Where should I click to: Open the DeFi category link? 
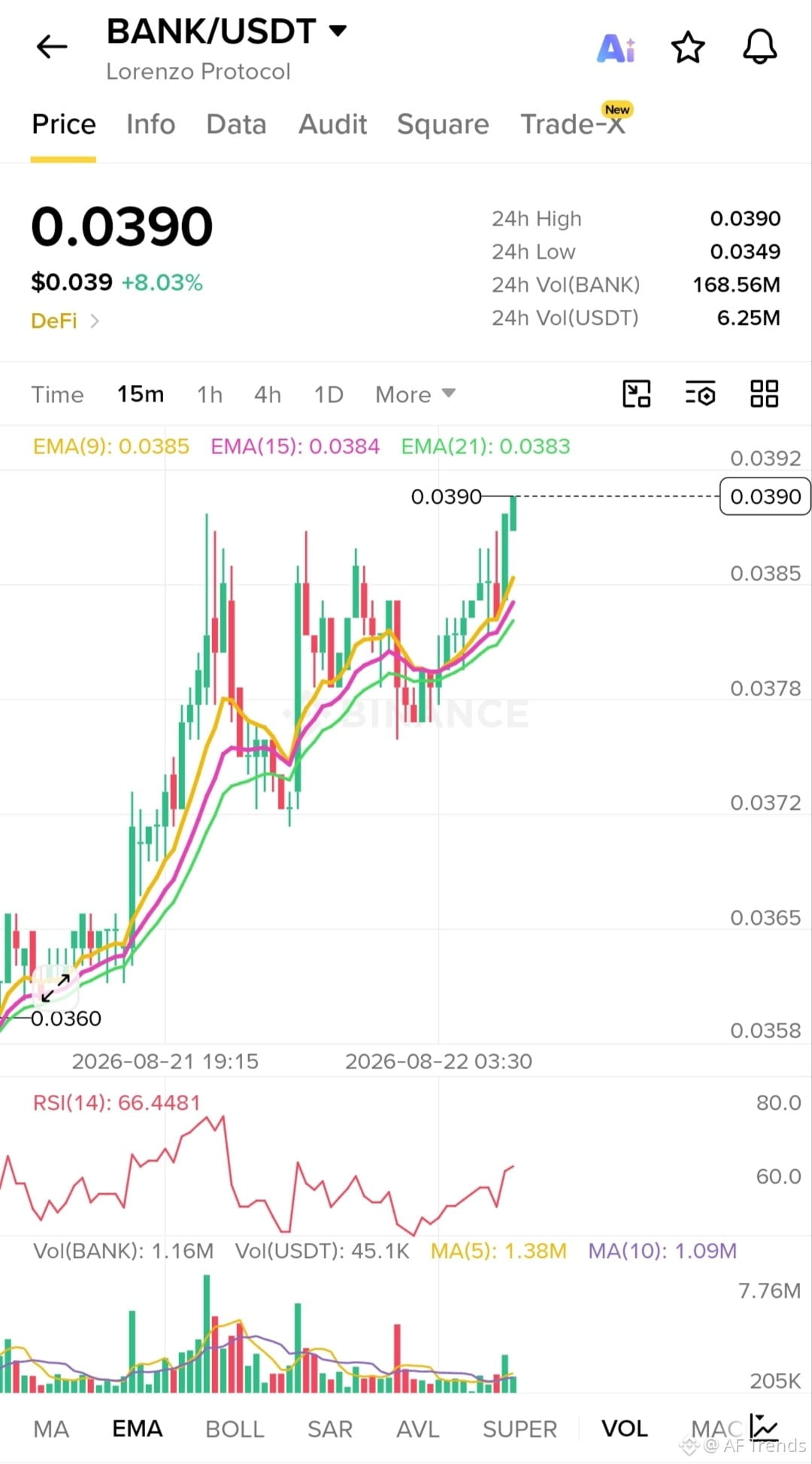point(54,321)
